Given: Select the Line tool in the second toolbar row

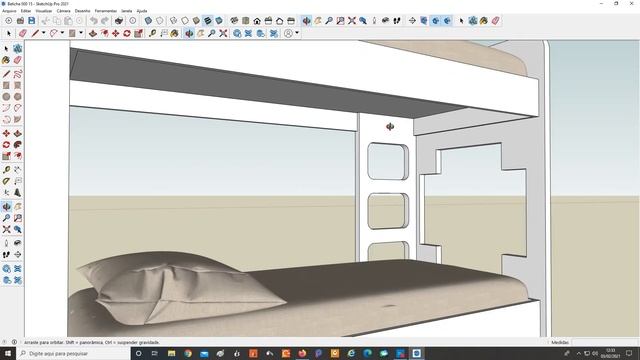Looking at the screenshot, I should coord(35,33).
